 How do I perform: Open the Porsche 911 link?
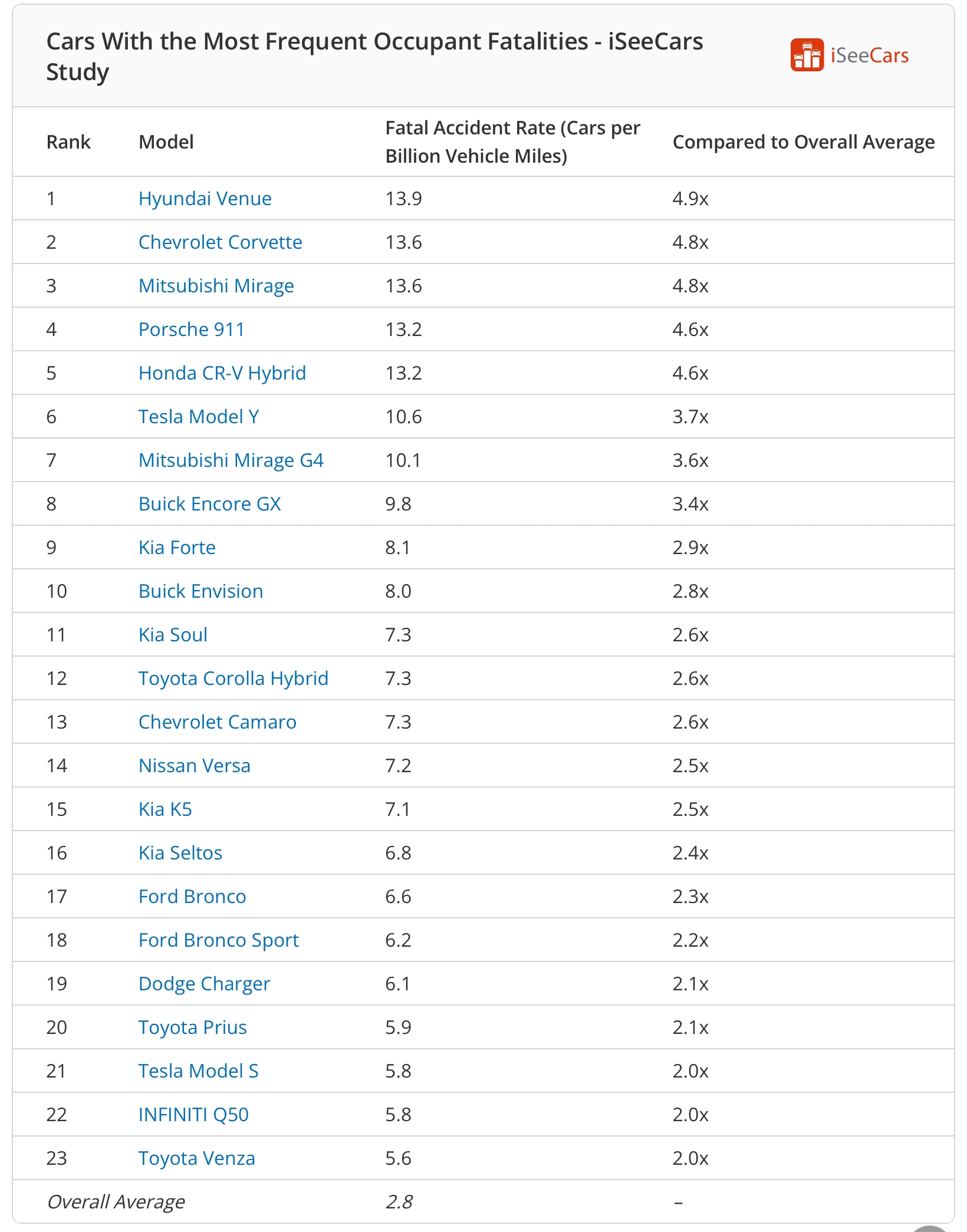(191, 330)
